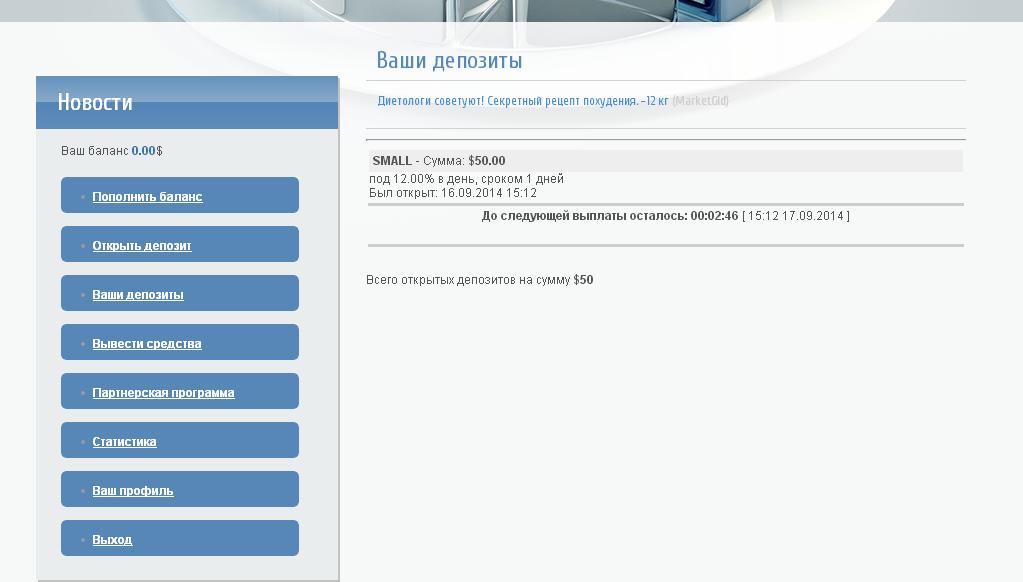Image resolution: width=1023 pixels, height=582 pixels.
Task: Open the Статистика menu link
Action: 124,441
